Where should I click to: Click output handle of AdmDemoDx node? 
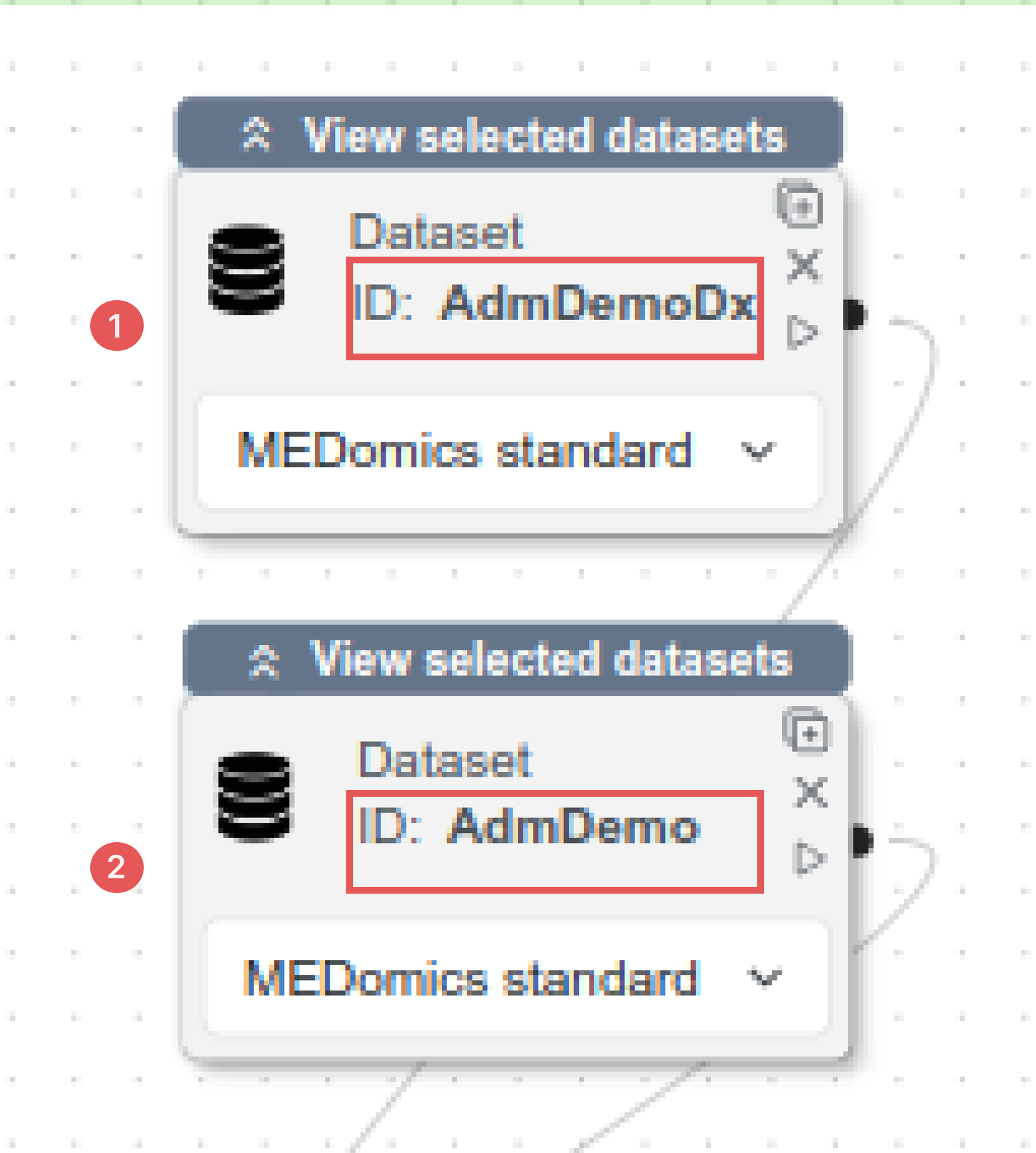click(855, 314)
